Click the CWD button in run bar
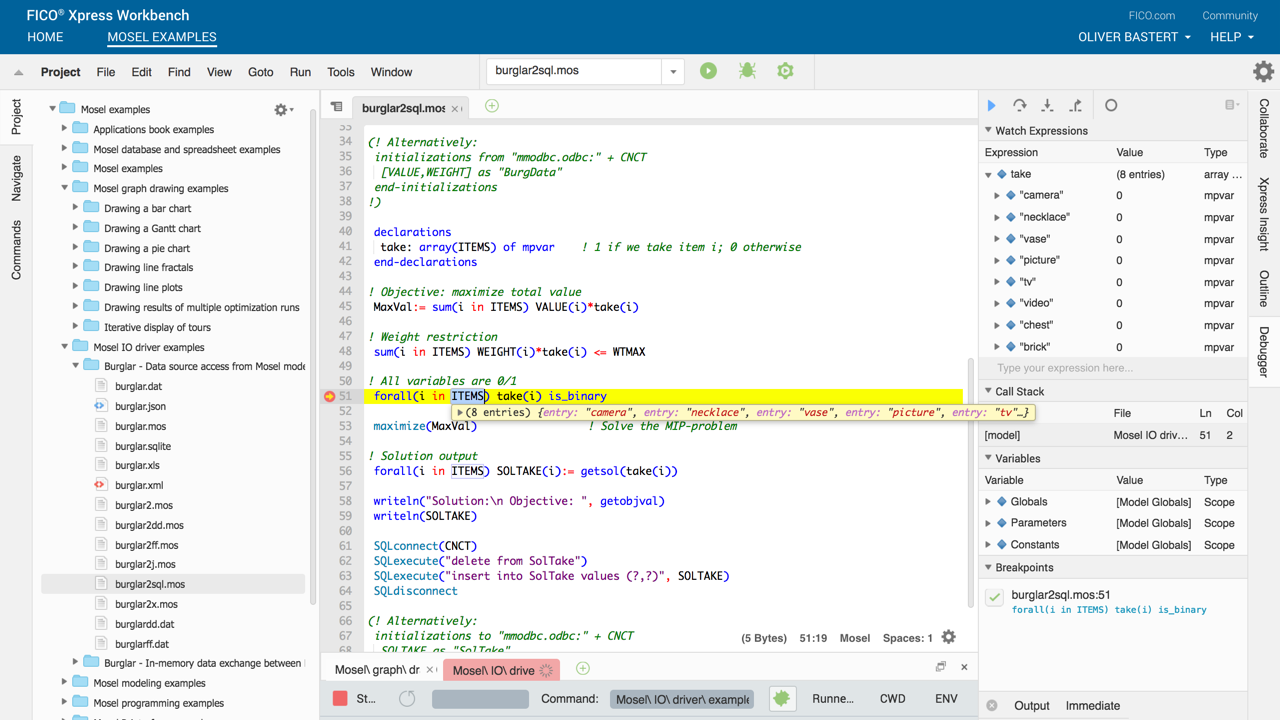 892,699
